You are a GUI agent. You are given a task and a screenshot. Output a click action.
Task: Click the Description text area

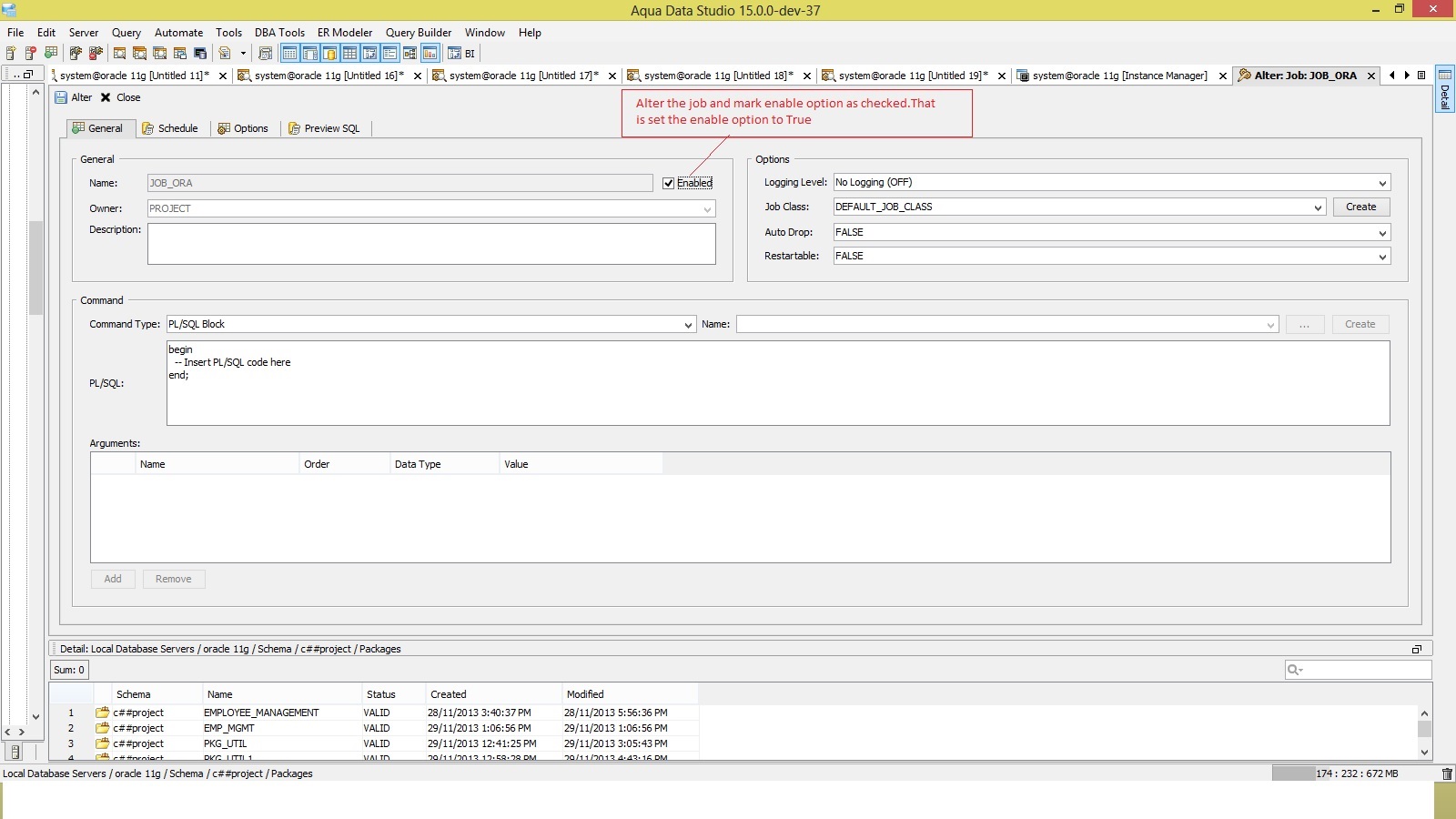click(431, 244)
